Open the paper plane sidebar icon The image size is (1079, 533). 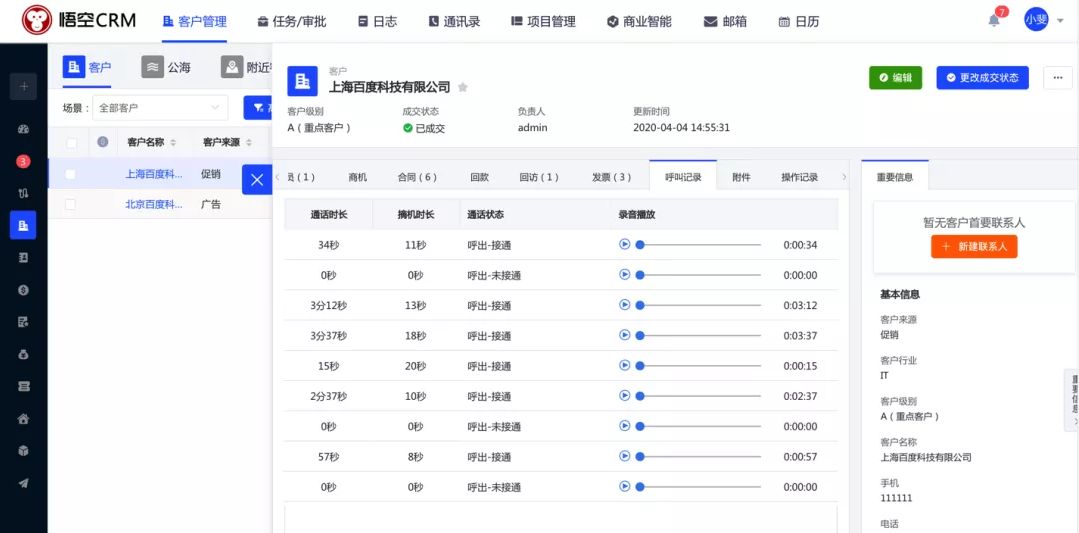(23, 483)
